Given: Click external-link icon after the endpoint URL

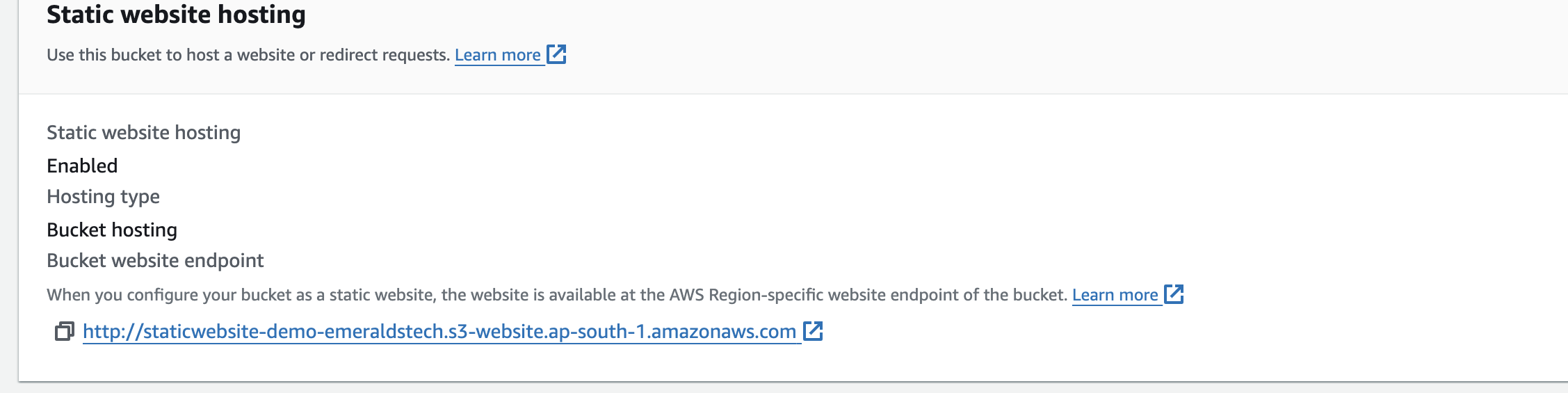Looking at the screenshot, I should coord(813,331).
